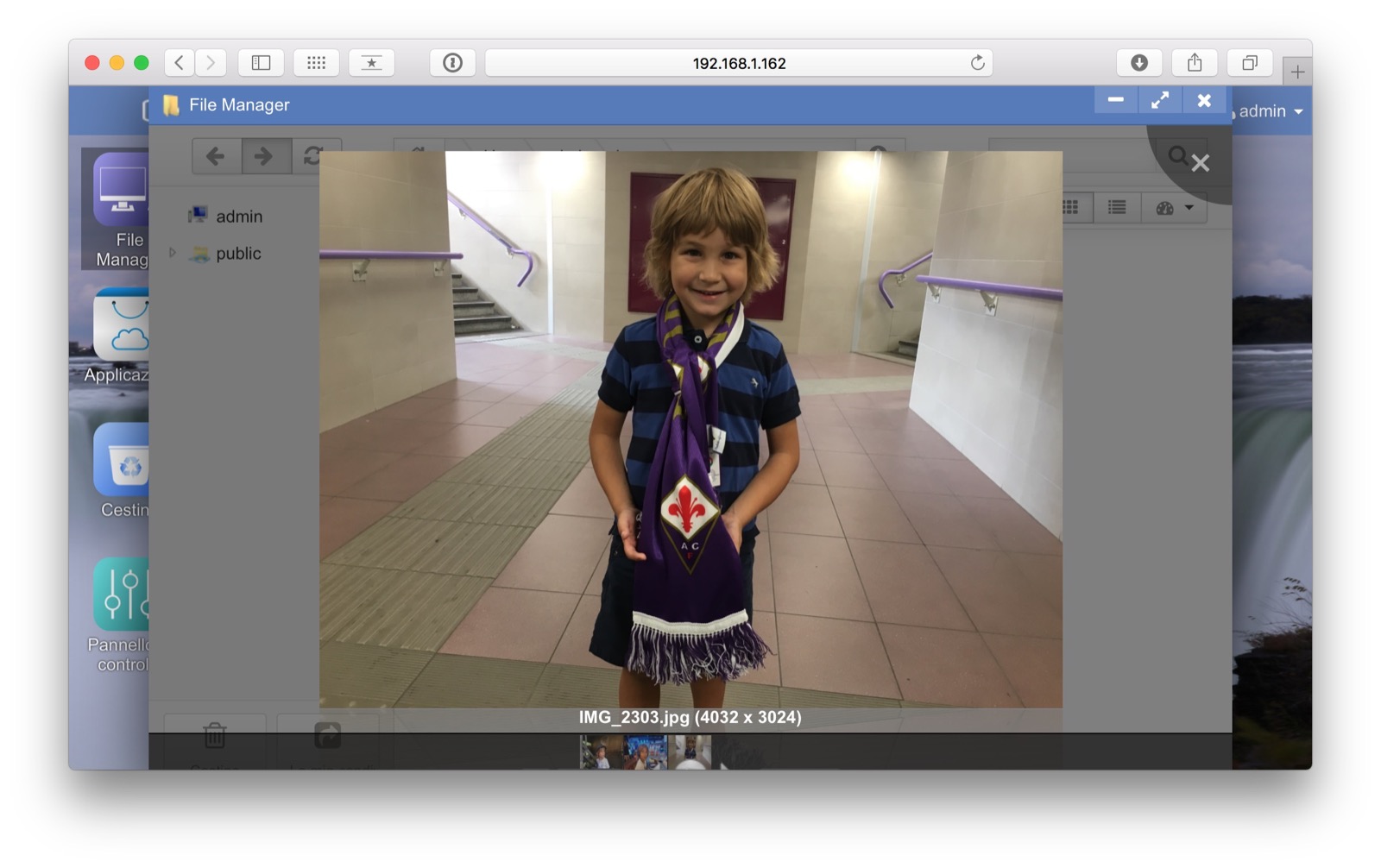Open the Applicazioni desktop icon
This screenshot has width=1381, height=868.
coord(119,336)
